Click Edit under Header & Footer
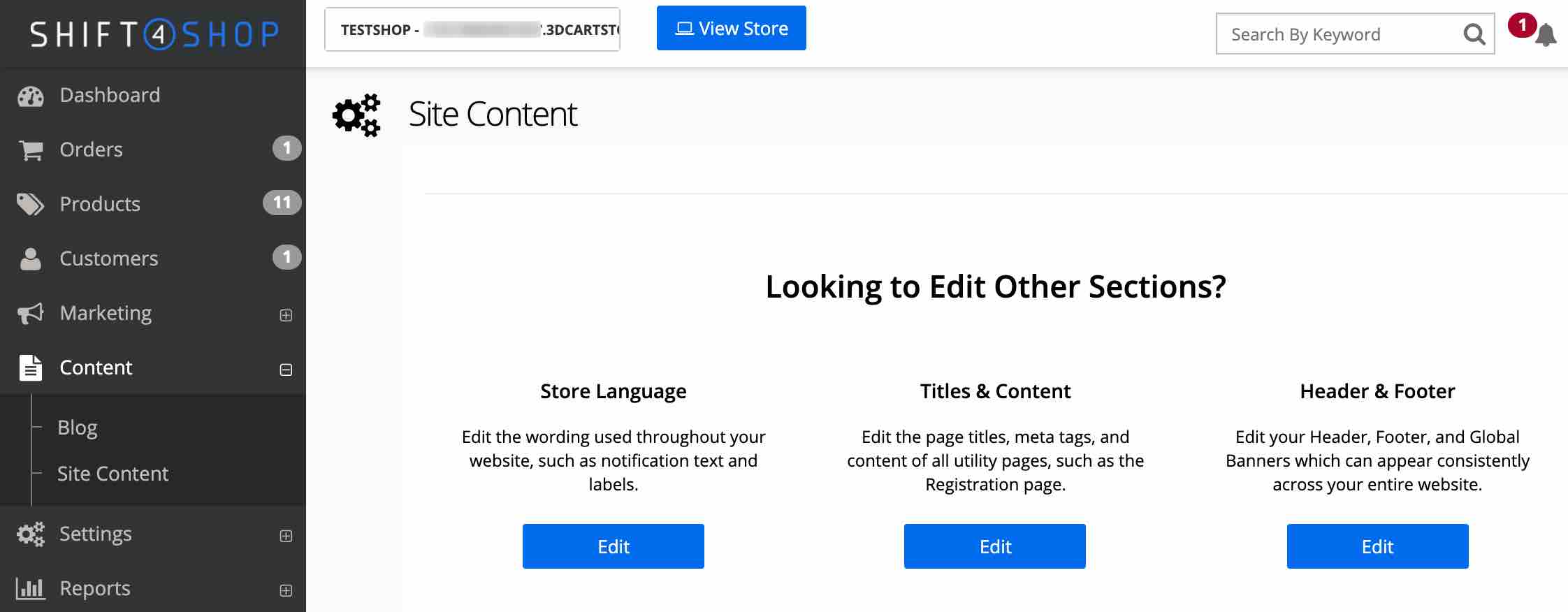The image size is (1568, 612). [x=1377, y=546]
